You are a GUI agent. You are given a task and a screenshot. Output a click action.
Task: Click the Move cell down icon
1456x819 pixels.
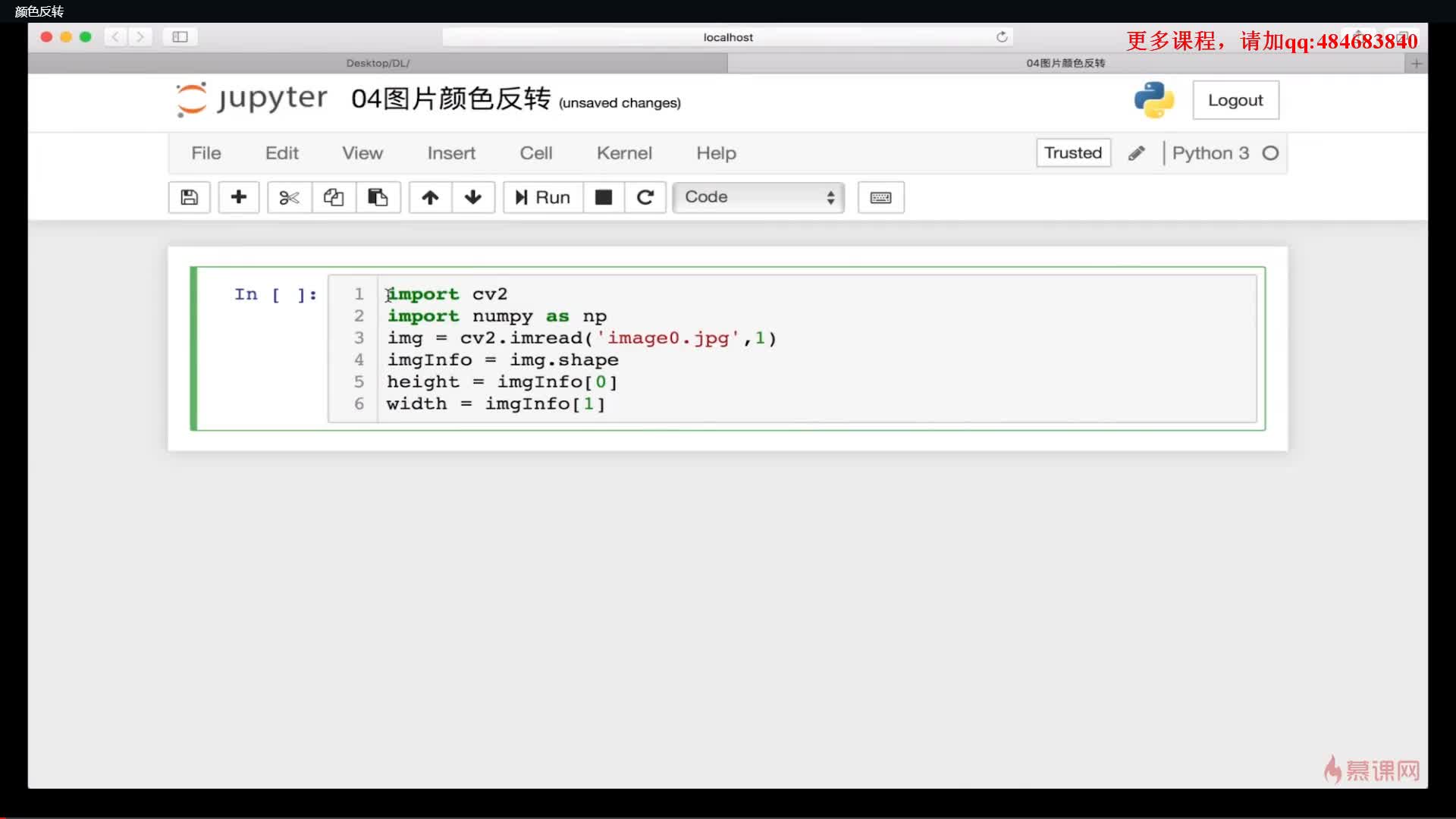click(472, 197)
